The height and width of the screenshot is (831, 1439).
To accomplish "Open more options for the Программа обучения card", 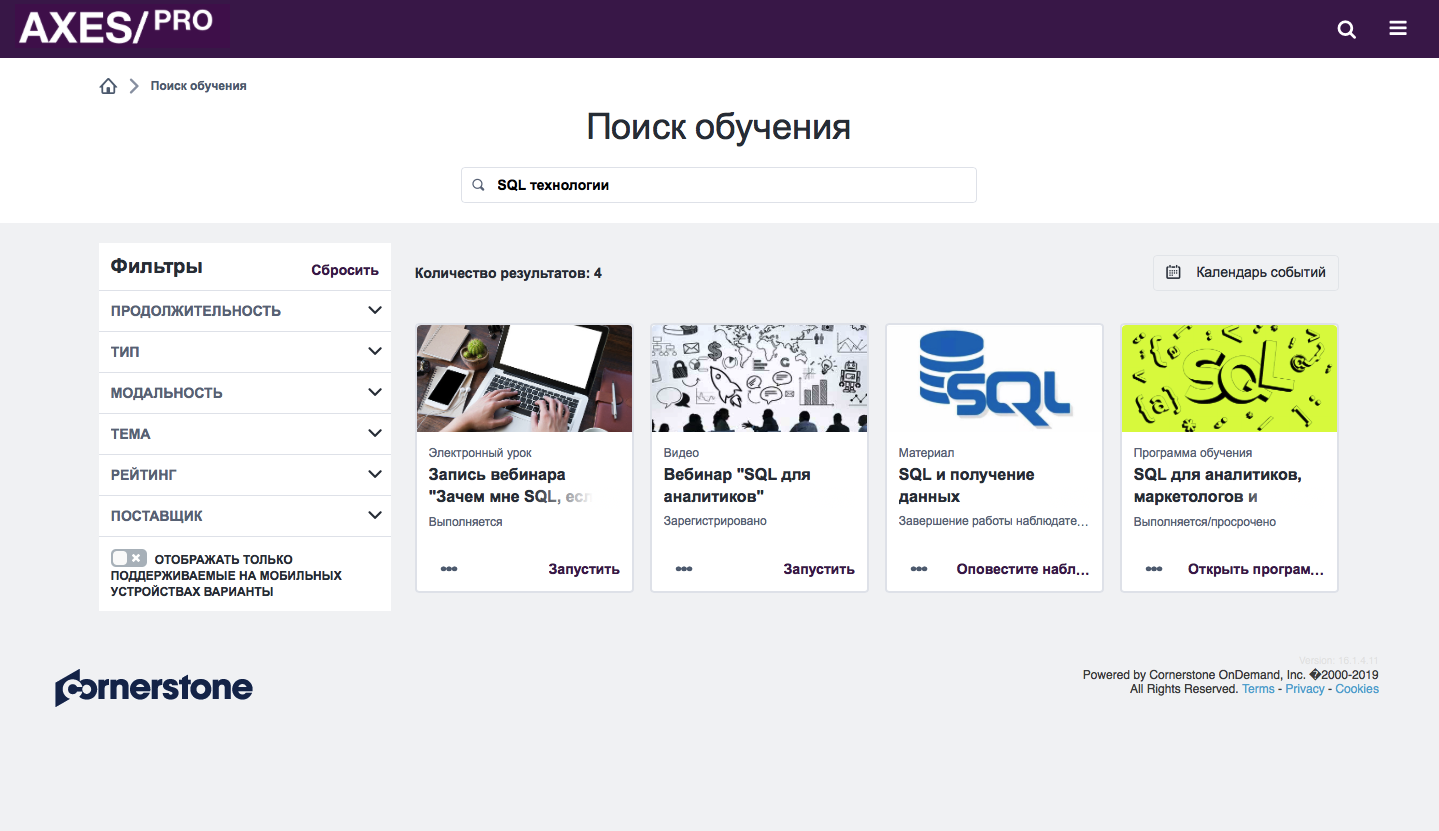I will (1154, 569).
